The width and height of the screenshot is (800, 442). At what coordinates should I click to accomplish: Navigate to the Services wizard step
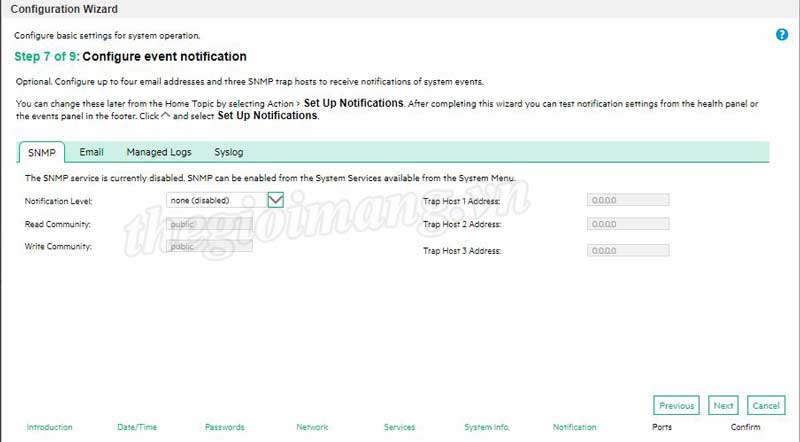click(399, 428)
